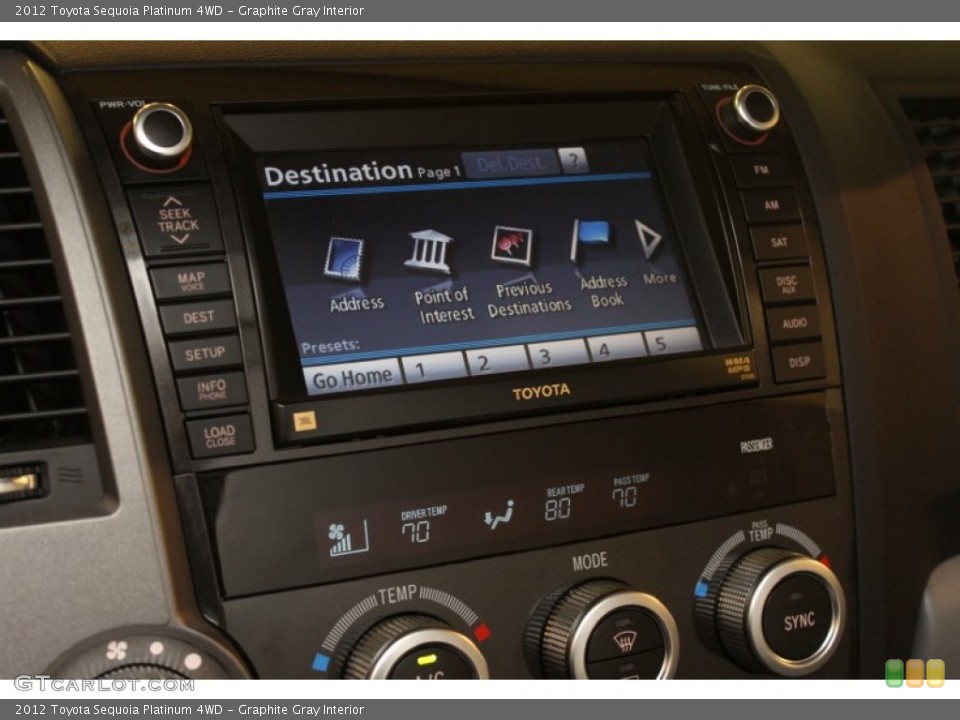The height and width of the screenshot is (720, 960).
Task: Click the fan speed indicator on climate display
Action: [348, 539]
